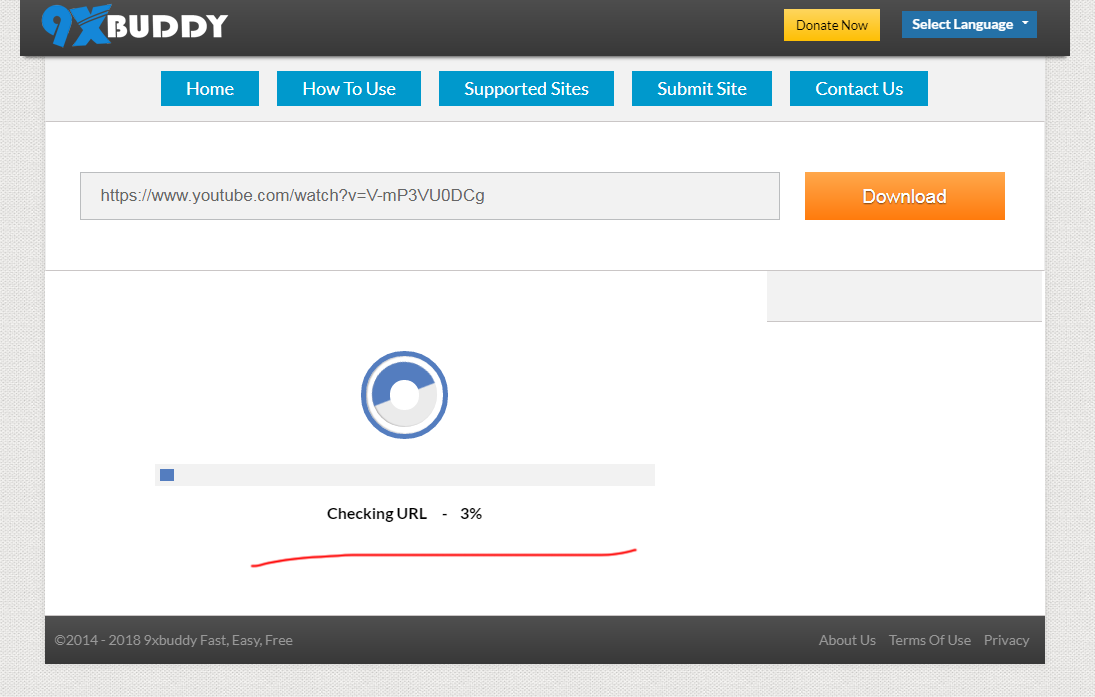The width and height of the screenshot is (1095, 697).
Task: Click the 9xbuddy copyright footer text
Action: pyautogui.click(x=174, y=640)
